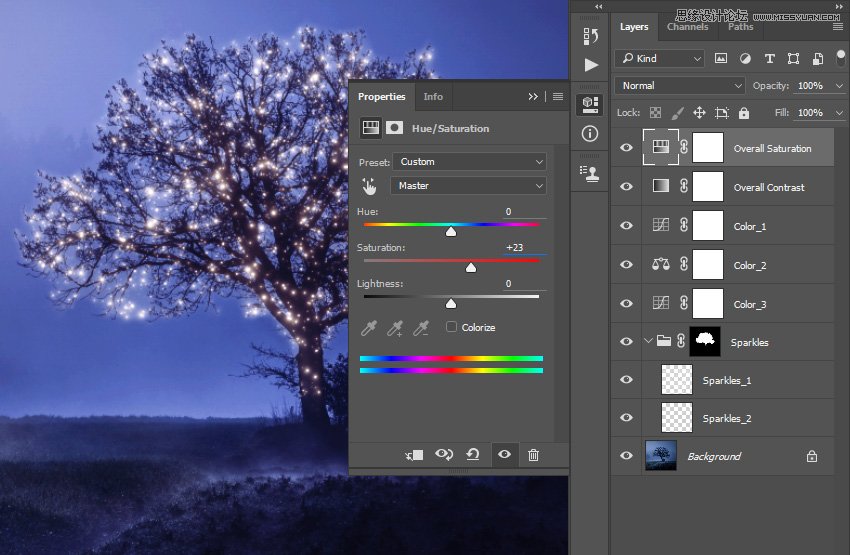Select the Color_2 layer
The height and width of the screenshot is (555, 850).
[750, 265]
